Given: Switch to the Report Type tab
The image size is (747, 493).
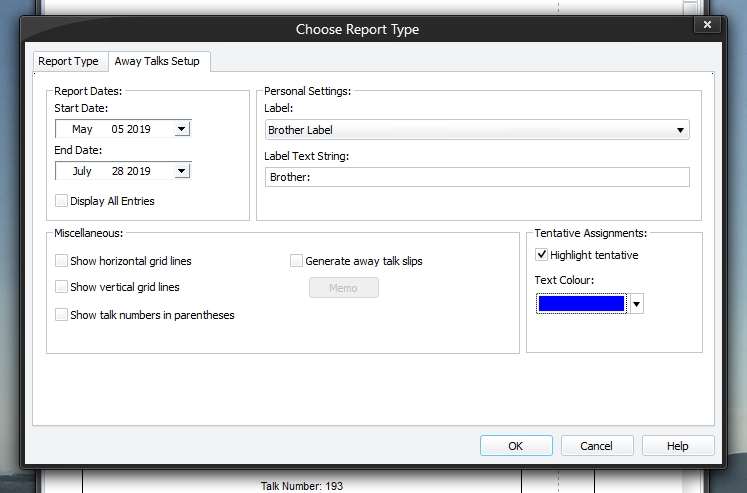Looking at the screenshot, I should pyautogui.click(x=68, y=62).
